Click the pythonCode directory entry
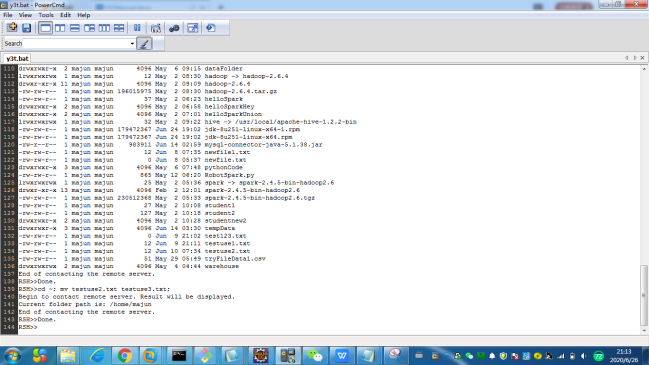 224,168
